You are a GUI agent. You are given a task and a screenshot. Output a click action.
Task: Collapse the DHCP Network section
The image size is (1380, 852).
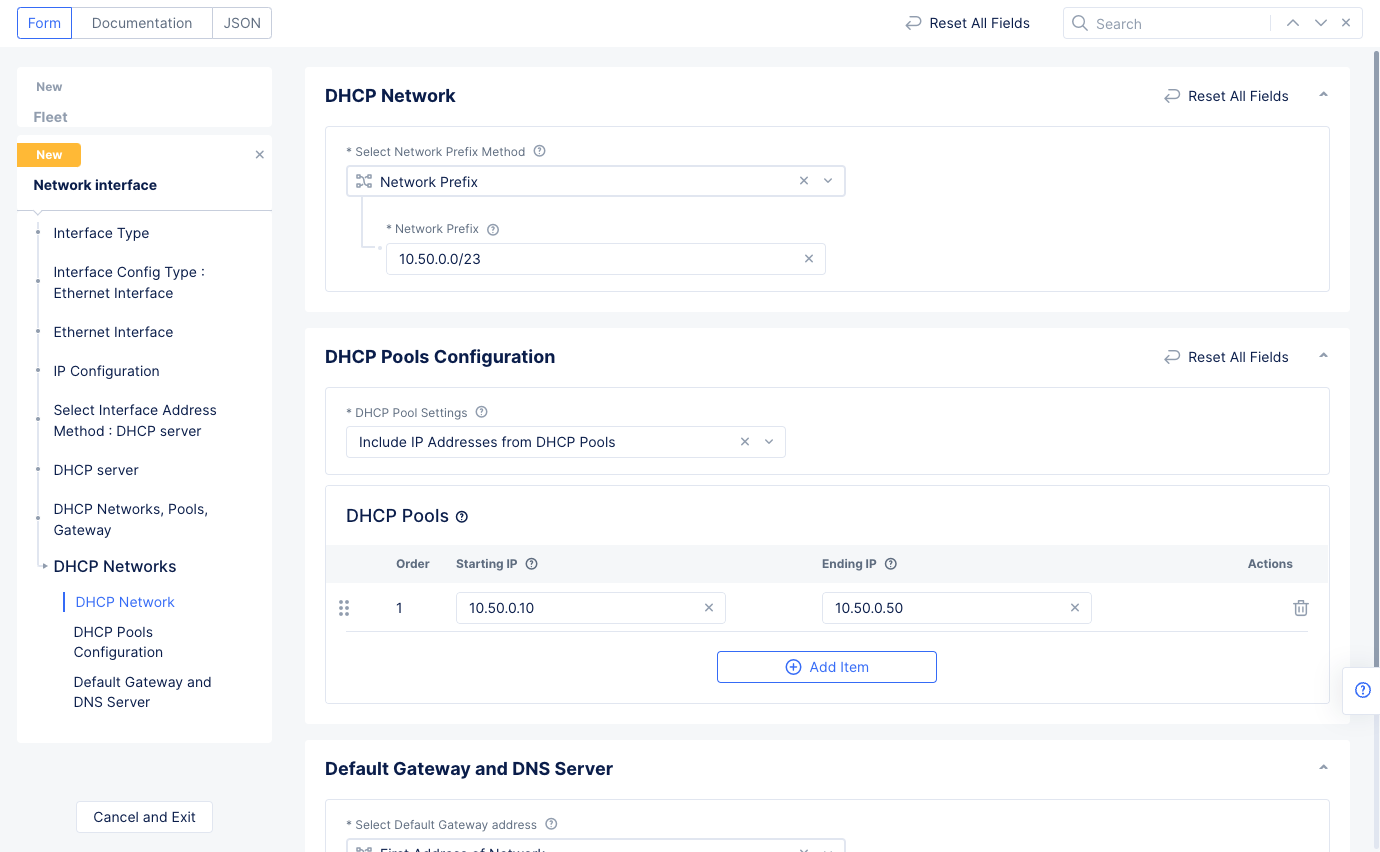pos(1323,92)
